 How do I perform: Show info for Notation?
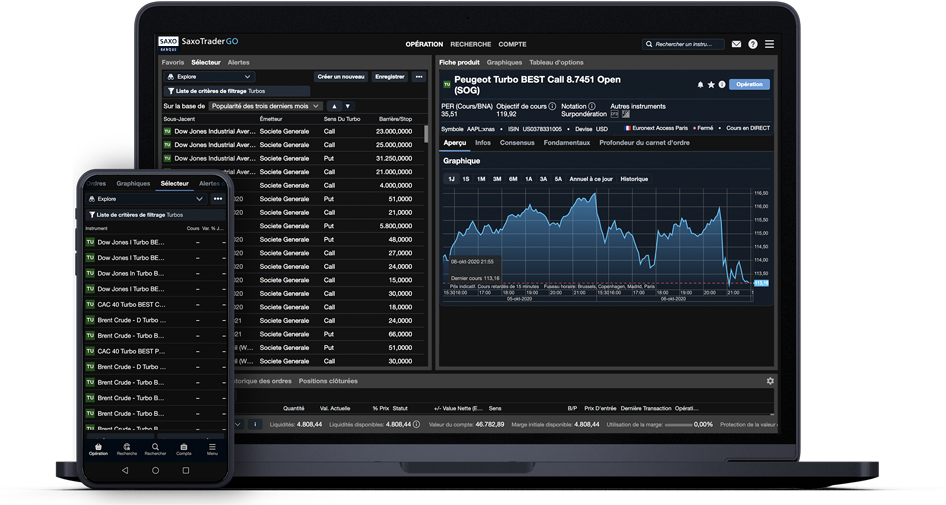592,106
